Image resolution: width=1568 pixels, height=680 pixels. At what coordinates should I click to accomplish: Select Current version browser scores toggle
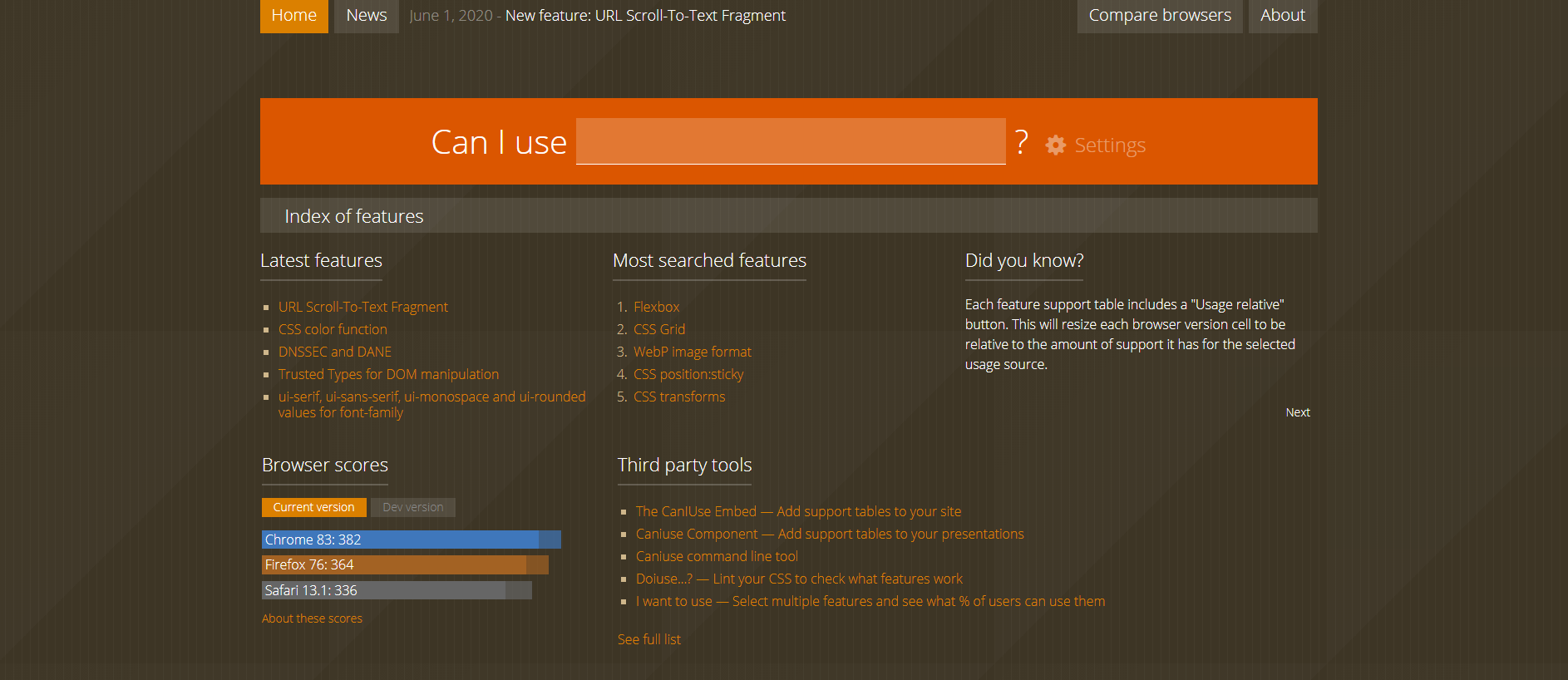click(x=314, y=507)
